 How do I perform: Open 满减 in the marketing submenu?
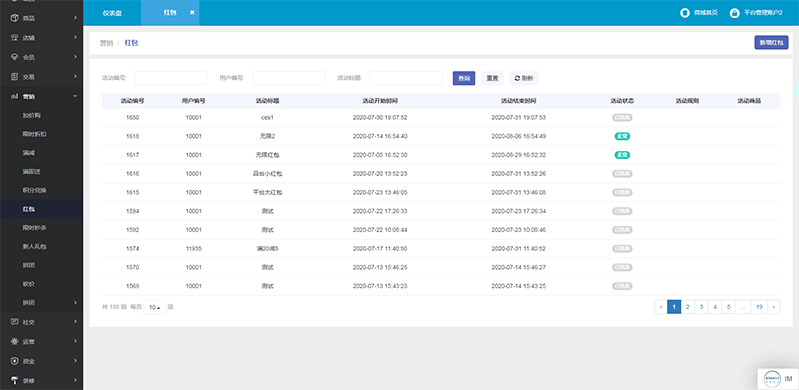(x=29, y=153)
